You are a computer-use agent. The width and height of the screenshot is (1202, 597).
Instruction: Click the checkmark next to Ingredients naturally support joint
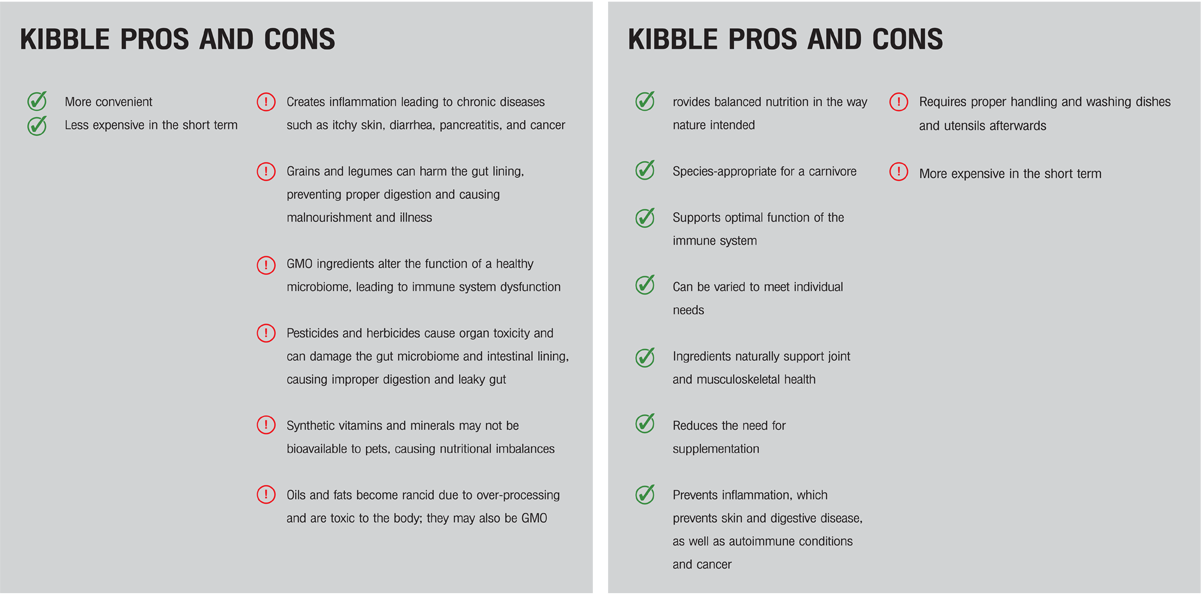pos(646,356)
